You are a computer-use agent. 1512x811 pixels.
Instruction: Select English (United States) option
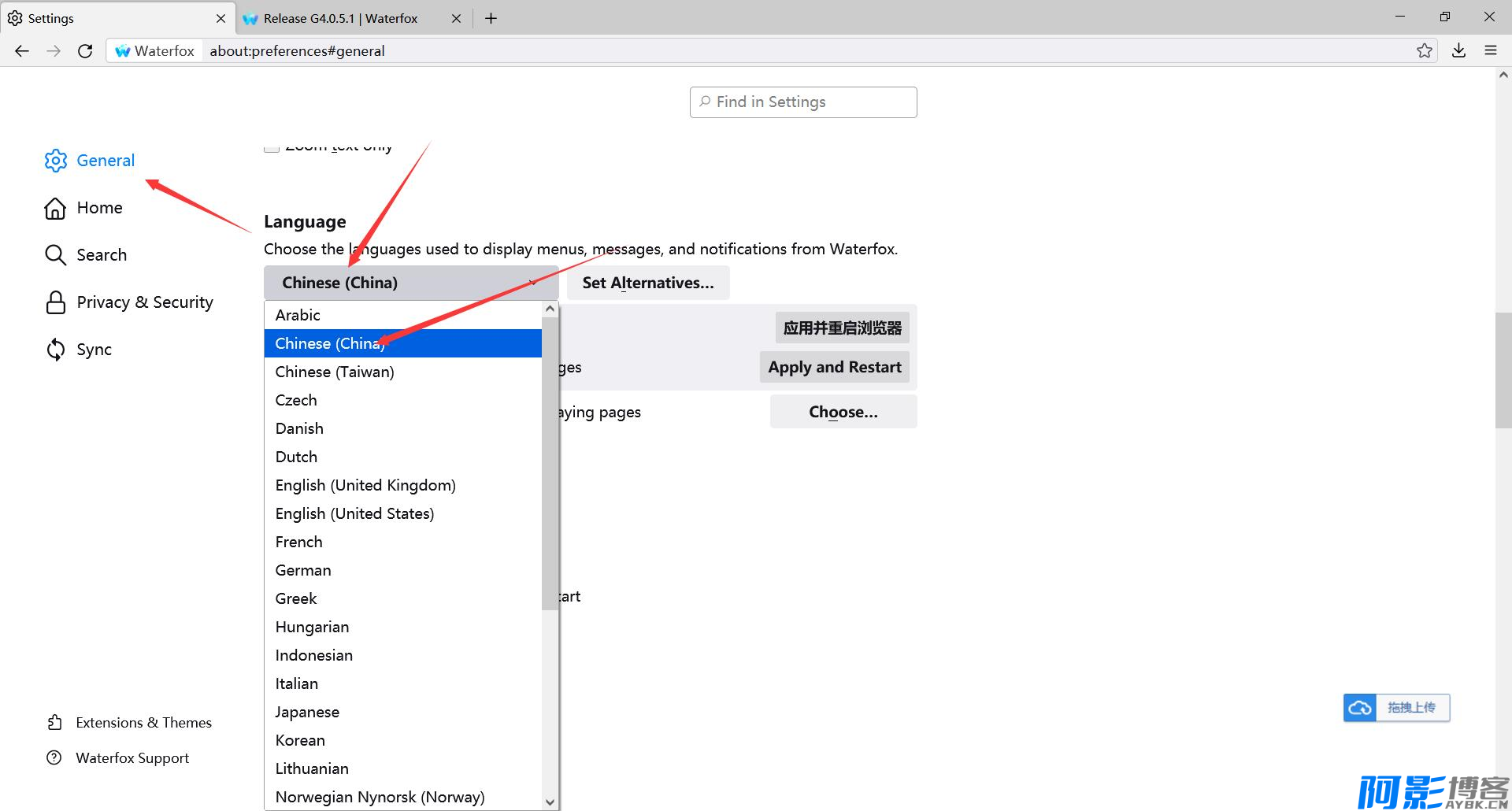point(403,513)
